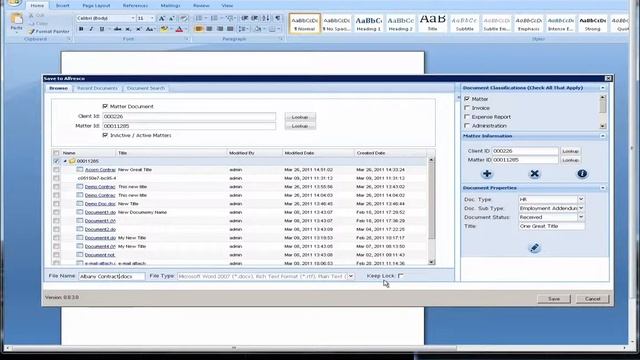Toggle the Inactive / Active Matters checkbox

(105, 135)
